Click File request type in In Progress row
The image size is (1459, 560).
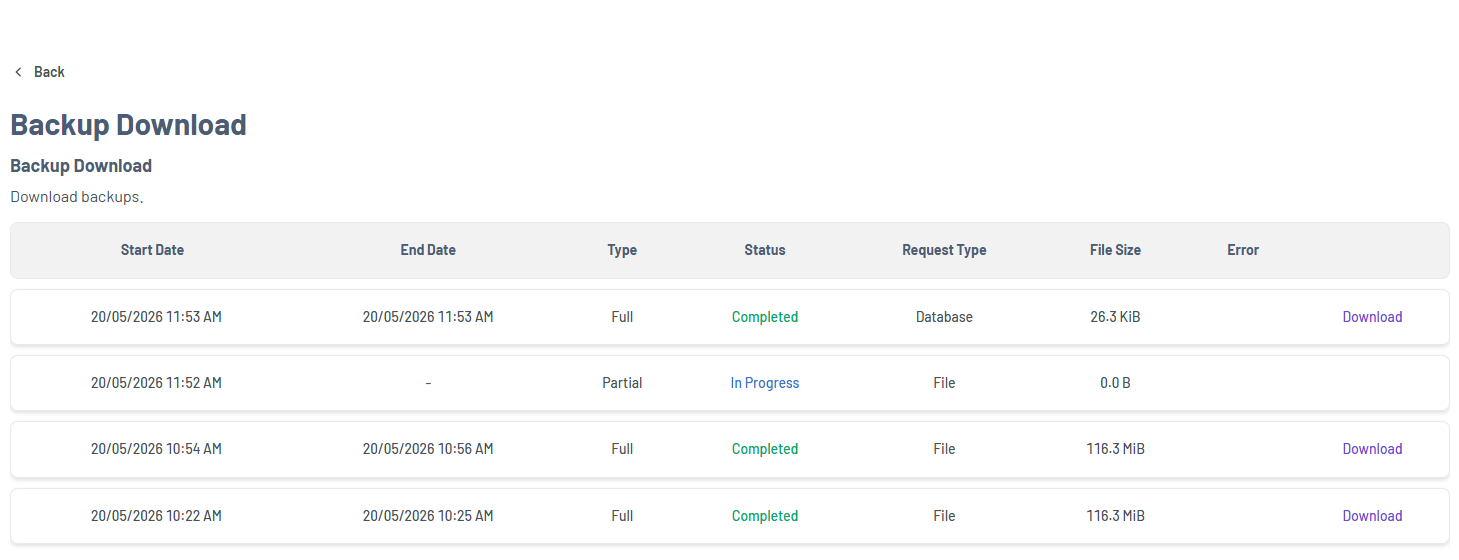(x=944, y=383)
